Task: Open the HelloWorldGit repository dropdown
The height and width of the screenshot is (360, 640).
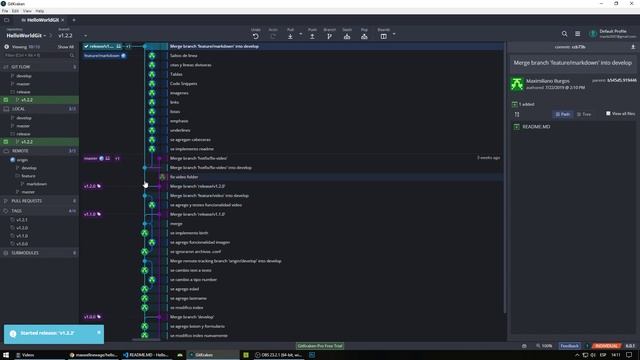Action: pos(26,36)
